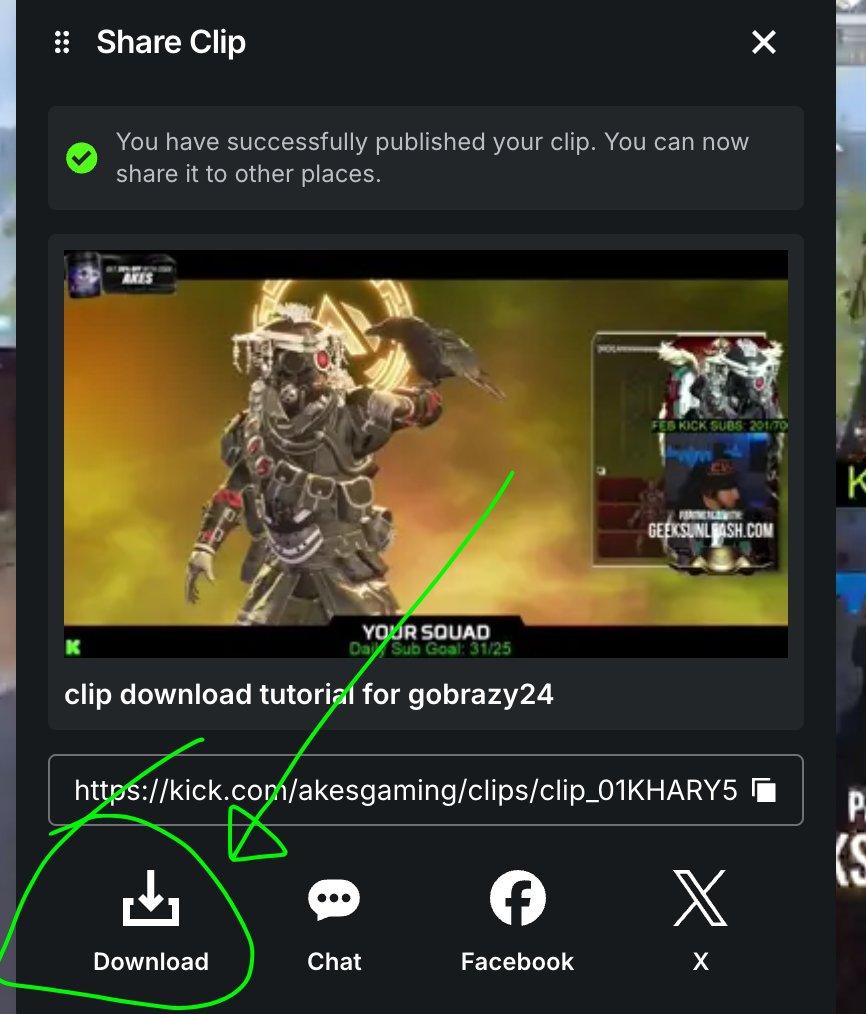Copy the clip link with copy icon
Viewport: 866px width, 1014px height.
coord(764,790)
